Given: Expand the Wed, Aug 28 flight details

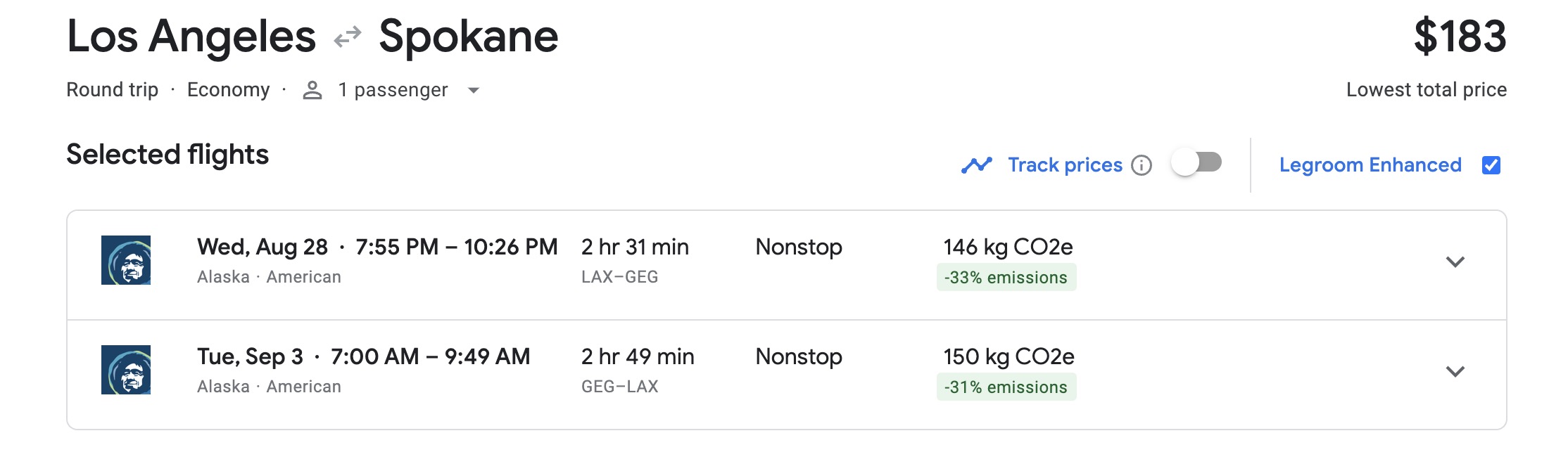Looking at the screenshot, I should (x=1455, y=262).
